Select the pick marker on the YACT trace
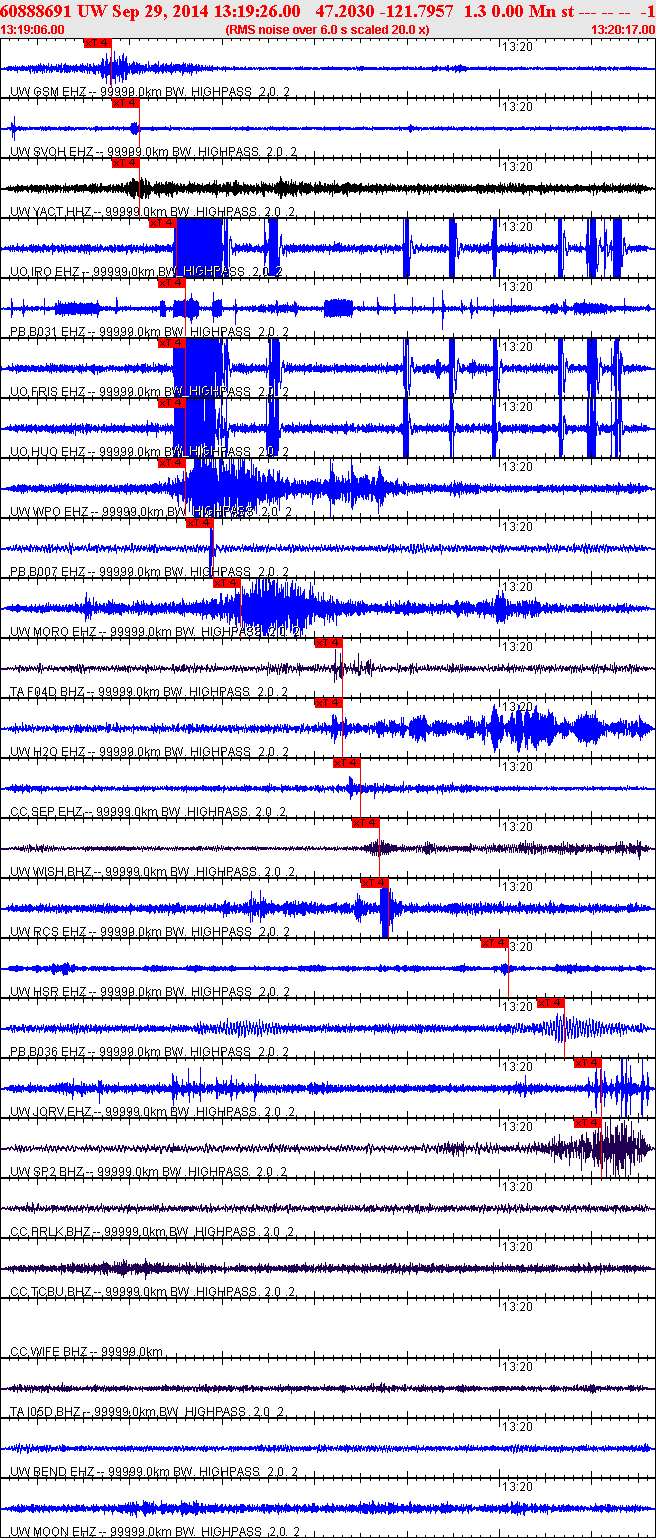 point(125,163)
